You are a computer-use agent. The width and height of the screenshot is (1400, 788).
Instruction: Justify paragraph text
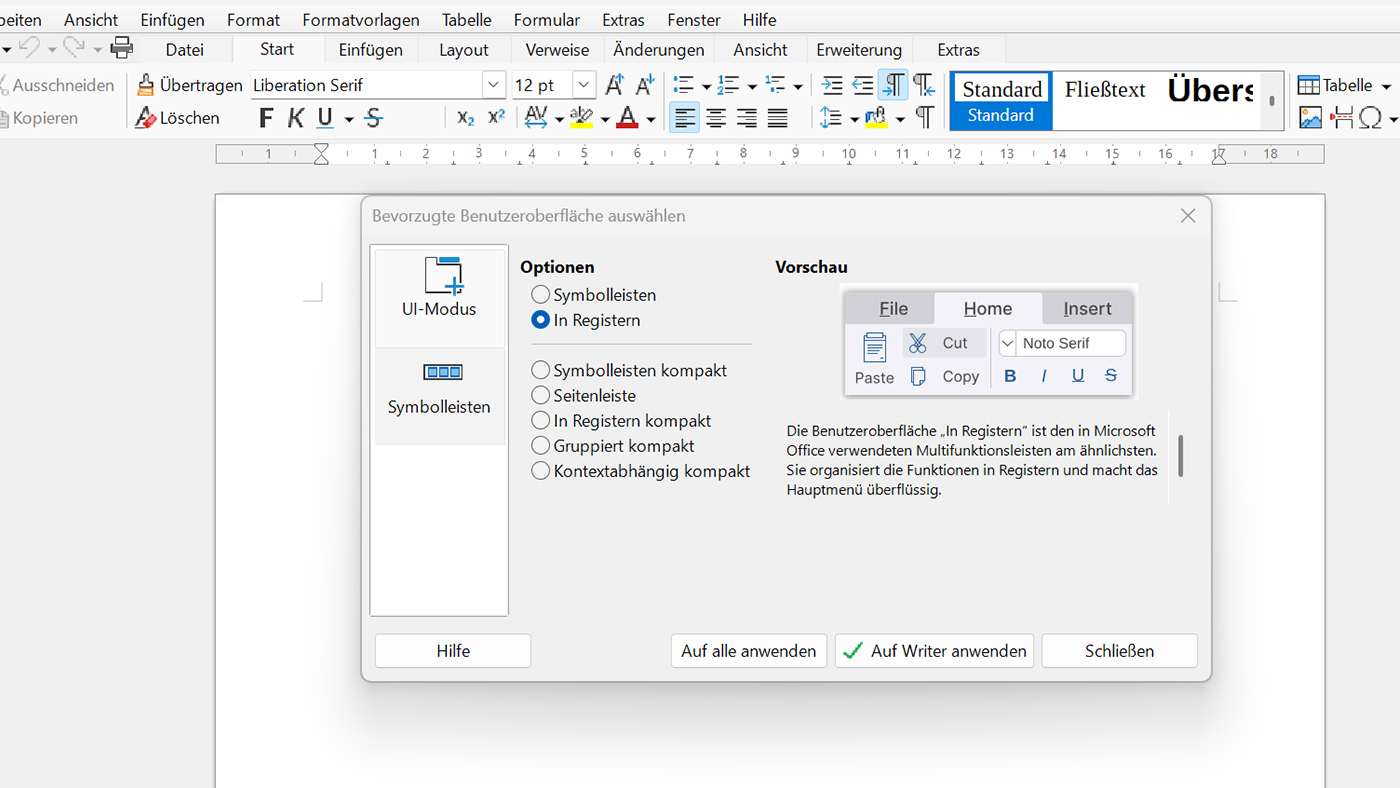(778, 118)
